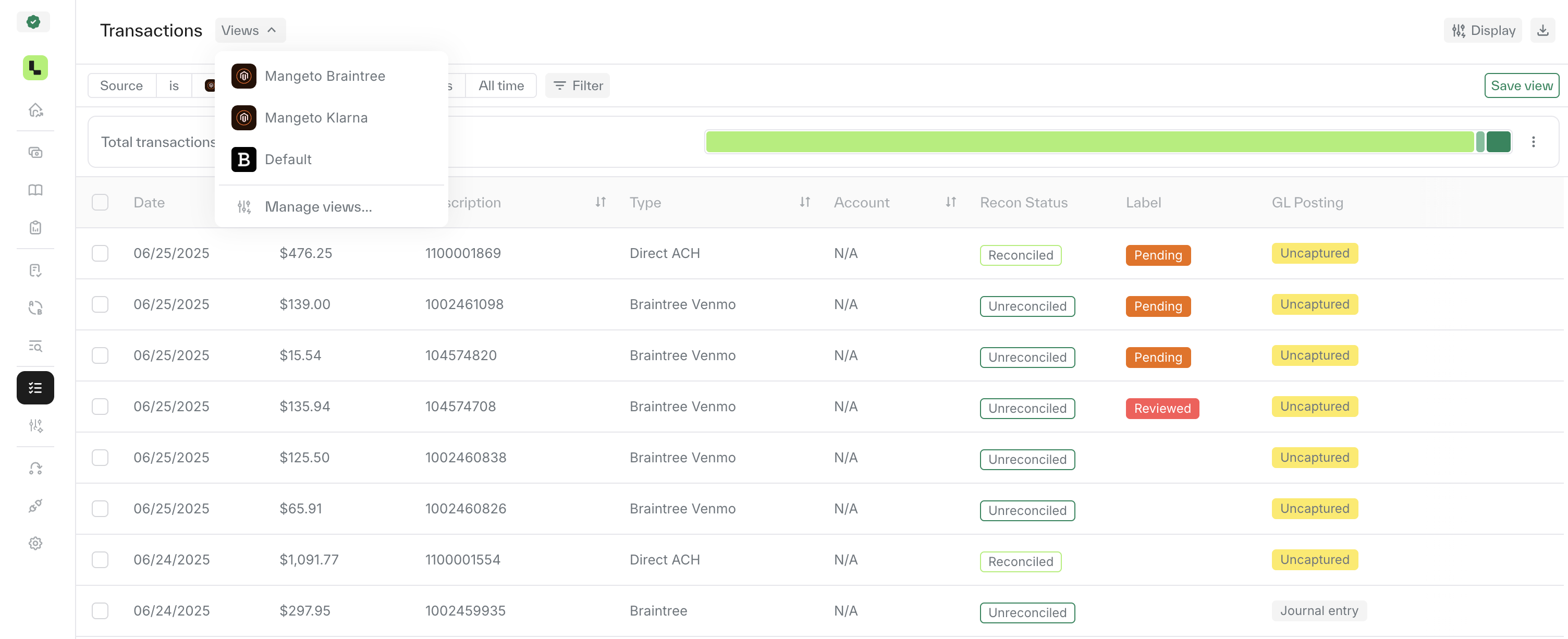Image resolution: width=1568 pixels, height=639 pixels.
Task: Click the Recon Status column header
Action: click(x=1024, y=202)
